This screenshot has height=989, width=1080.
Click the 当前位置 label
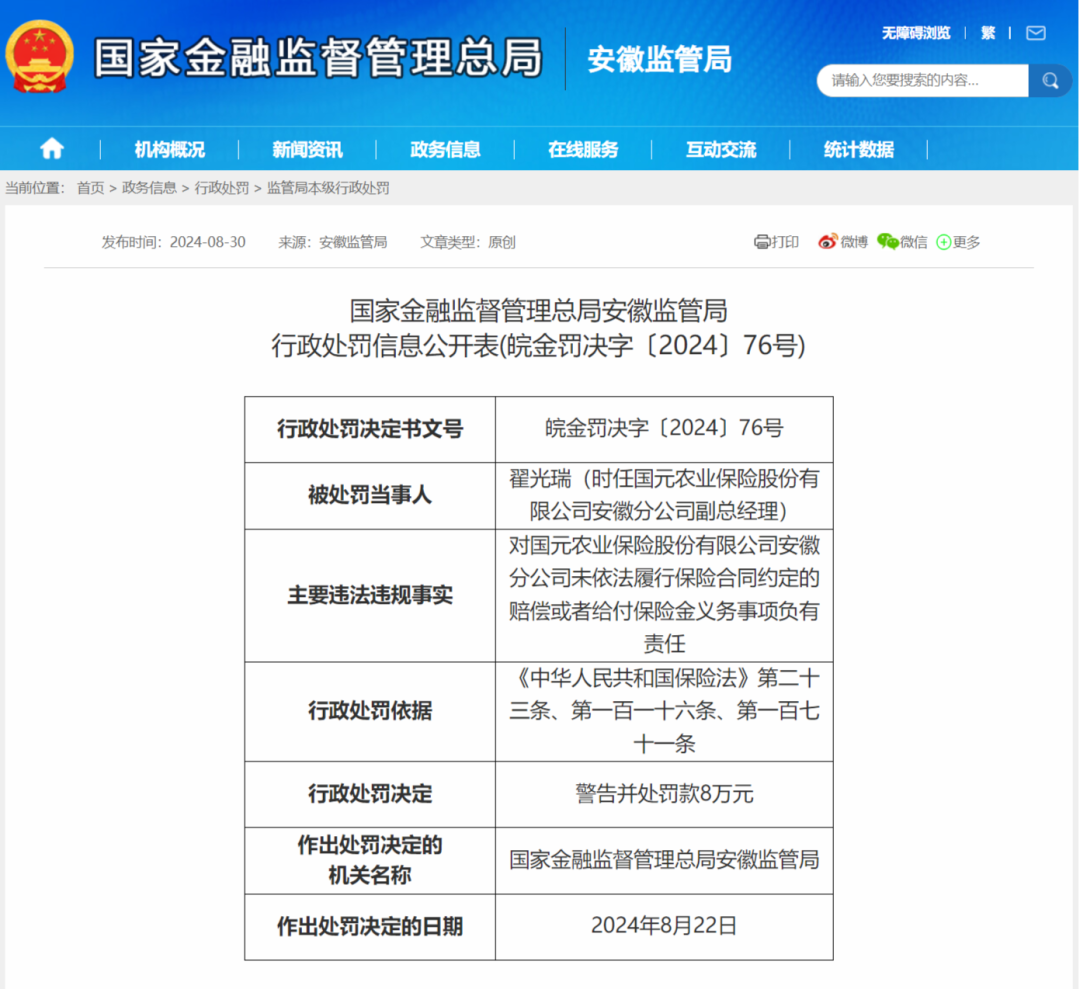click(x=35, y=188)
